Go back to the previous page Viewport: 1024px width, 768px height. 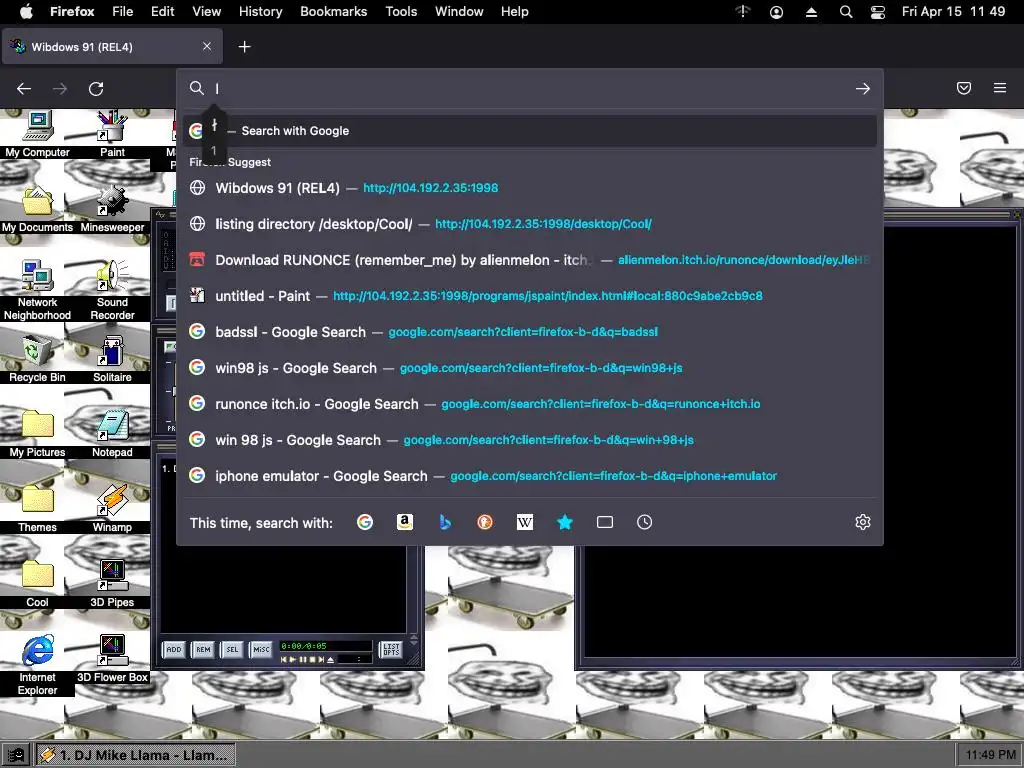point(24,88)
